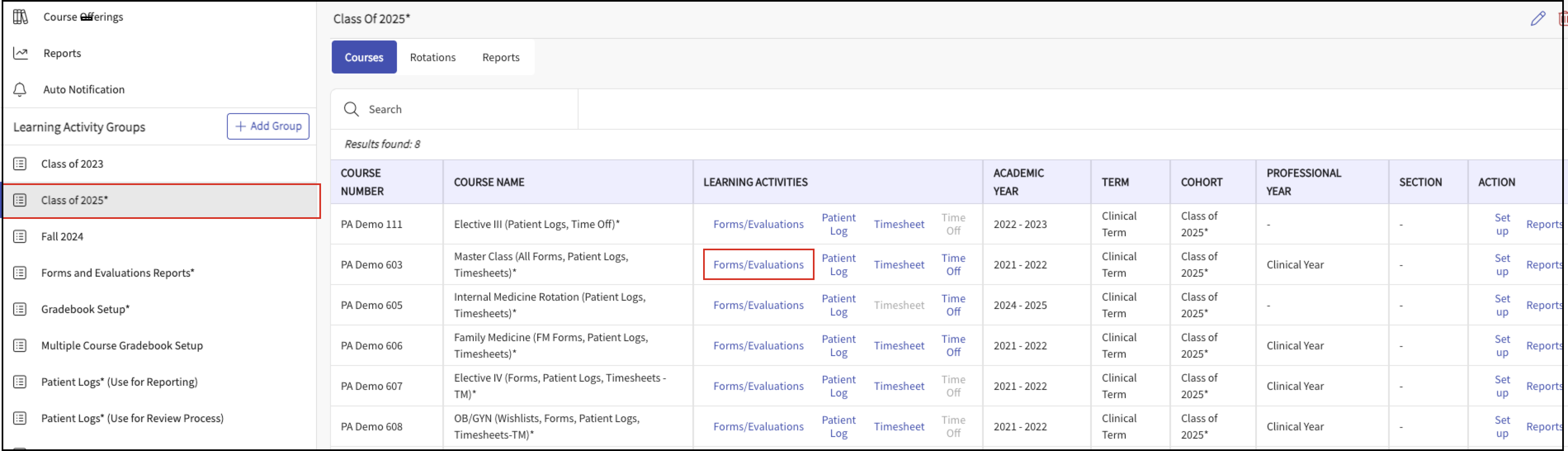Click the list icon beside Class of 2023

point(20,164)
